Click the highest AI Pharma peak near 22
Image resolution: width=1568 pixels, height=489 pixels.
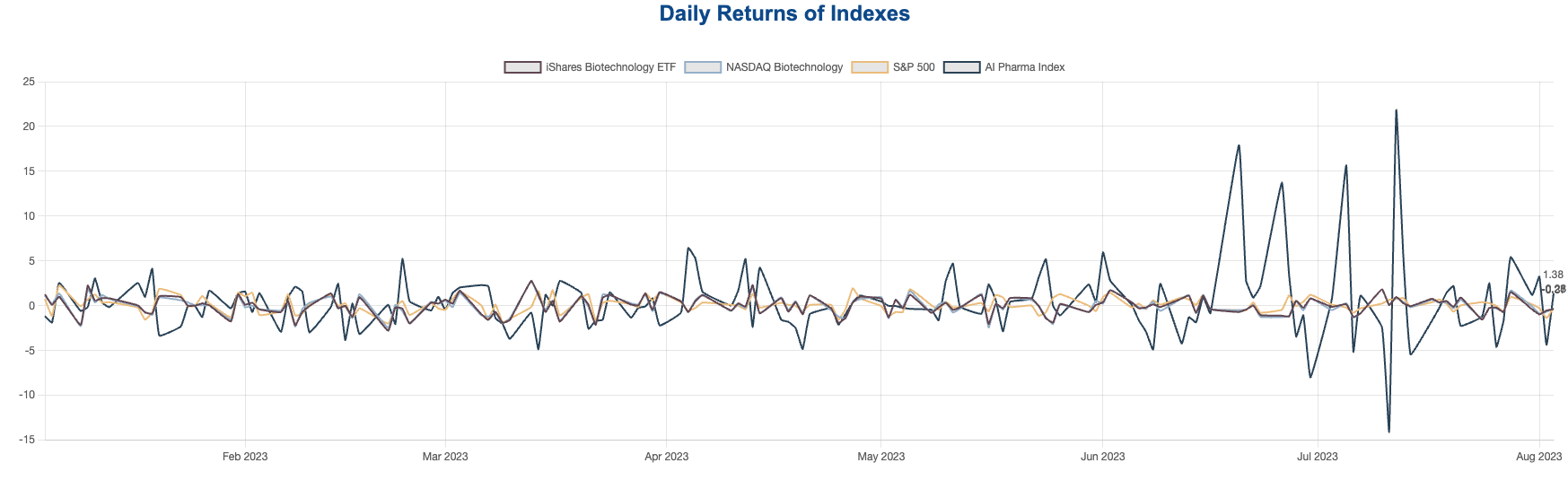[1396, 110]
